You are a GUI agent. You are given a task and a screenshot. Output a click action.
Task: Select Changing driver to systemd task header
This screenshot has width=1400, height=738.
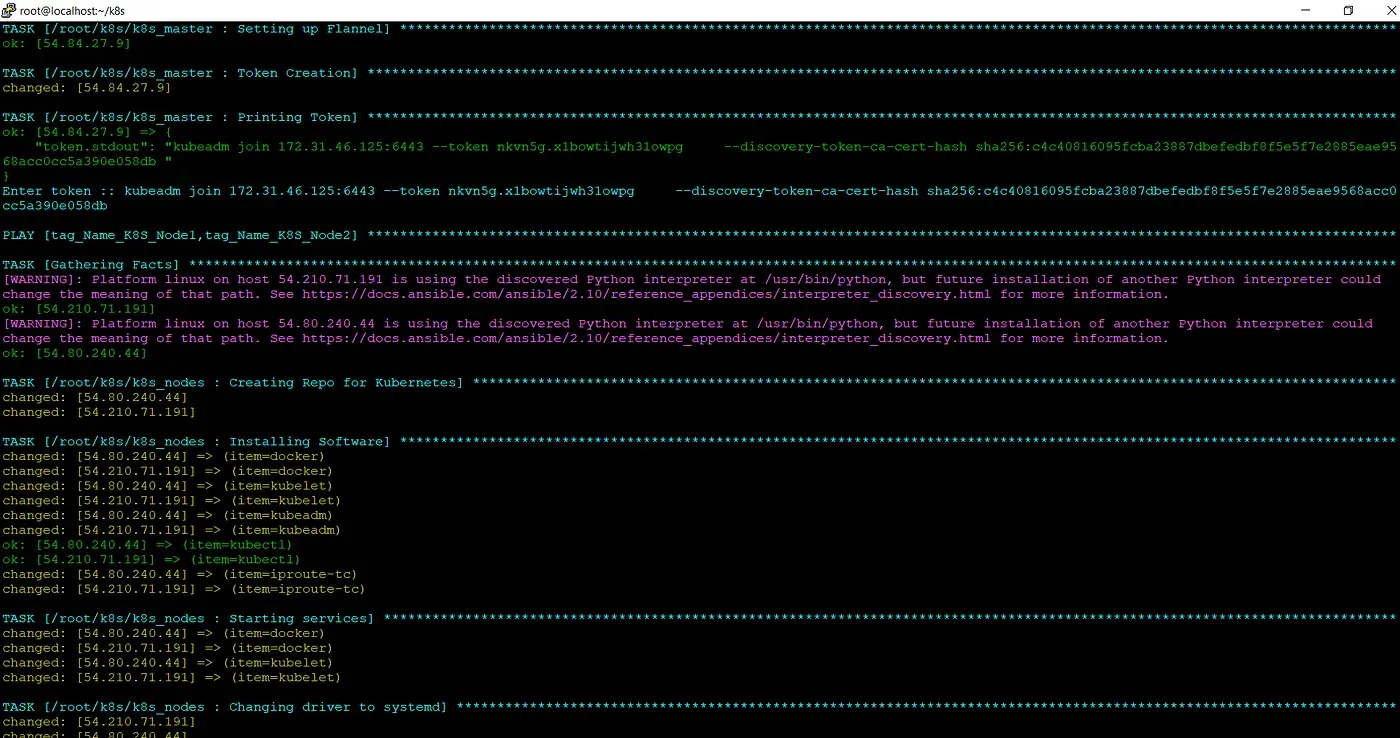click(x=700, y=707)
